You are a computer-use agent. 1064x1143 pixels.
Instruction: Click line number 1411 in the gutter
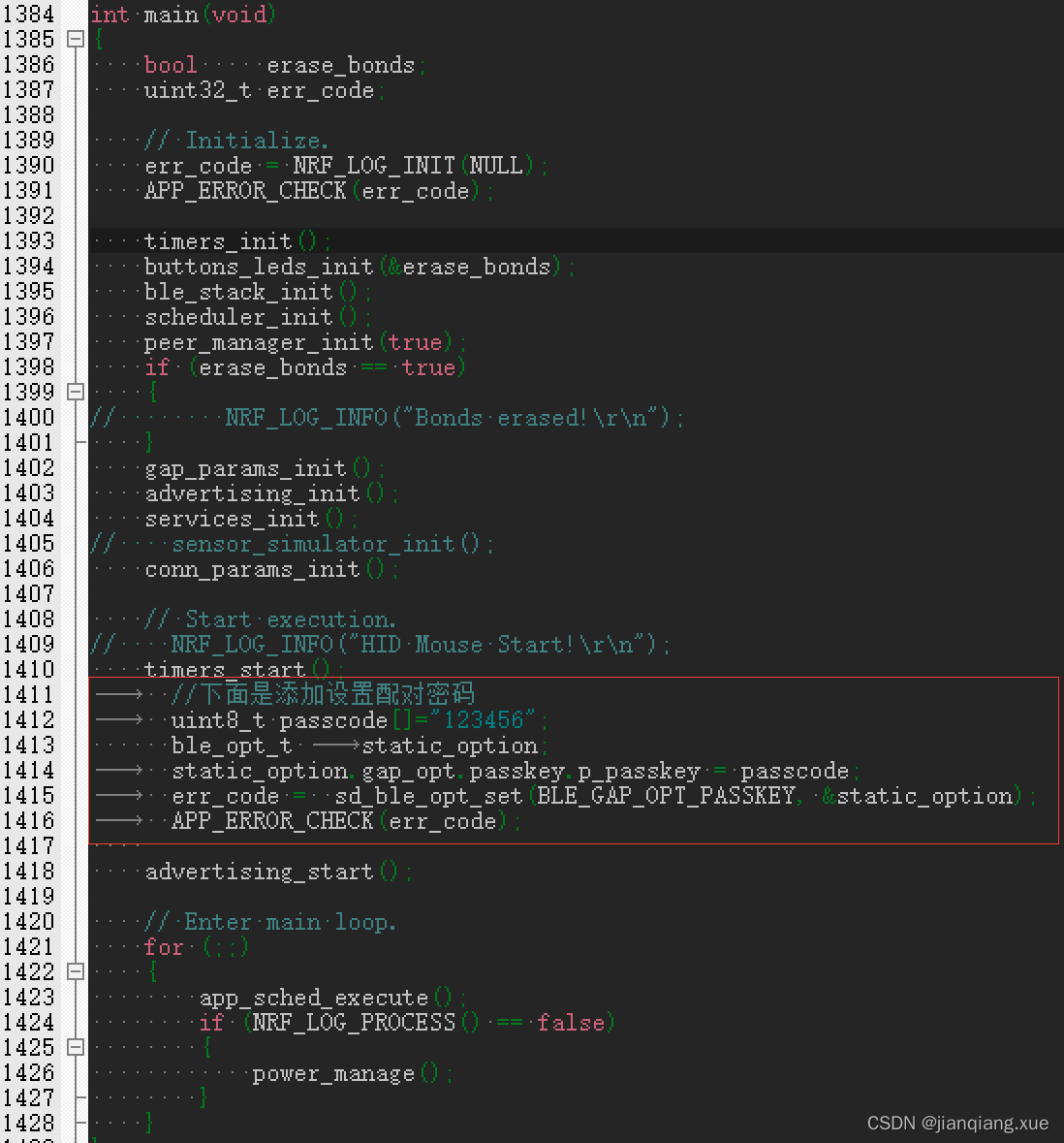(x=28, y=695)
